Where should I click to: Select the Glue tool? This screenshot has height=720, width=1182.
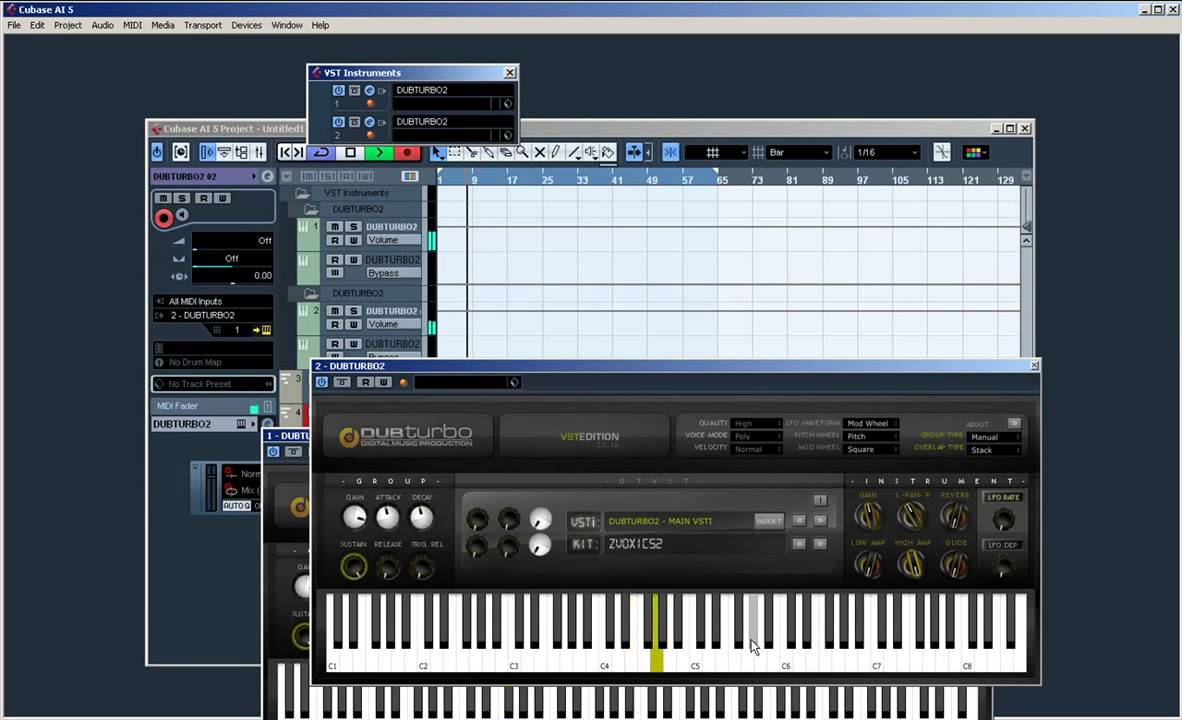[x=489, y=152]
